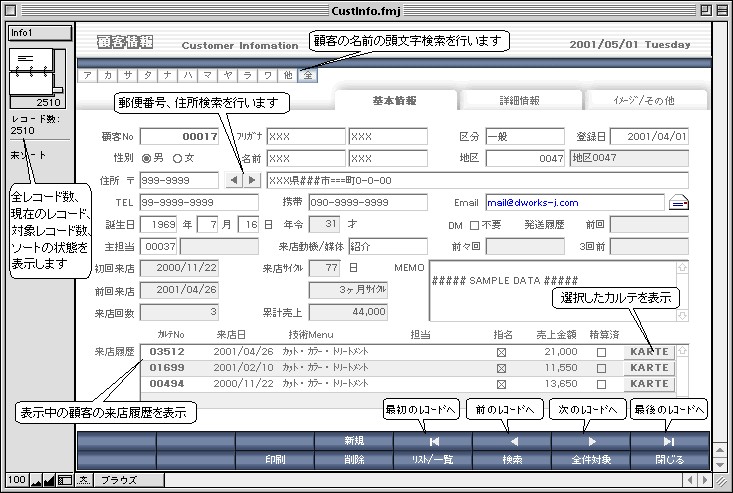The width and height of the screenshot is (733, 493).
Task: Click the 新規 button
Action: pyautogui.click(x=354, y=442)
